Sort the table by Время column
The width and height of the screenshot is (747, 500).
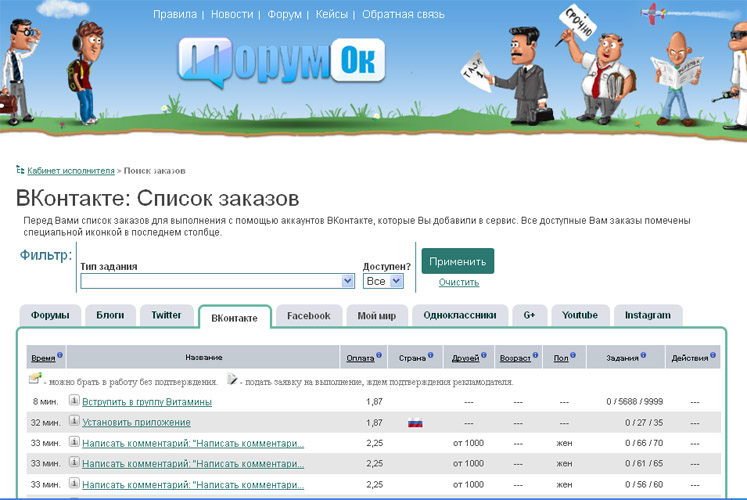[x=43, y=359]
